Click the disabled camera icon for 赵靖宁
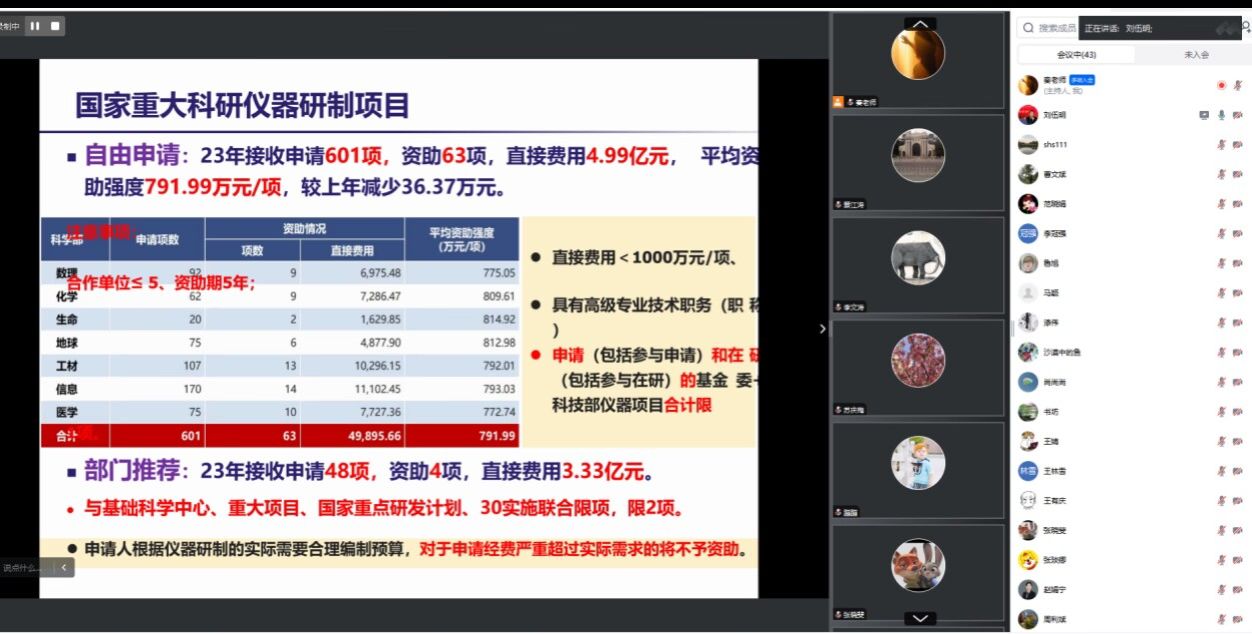This screenshot has height=634, width=1252. point(1238,590)
